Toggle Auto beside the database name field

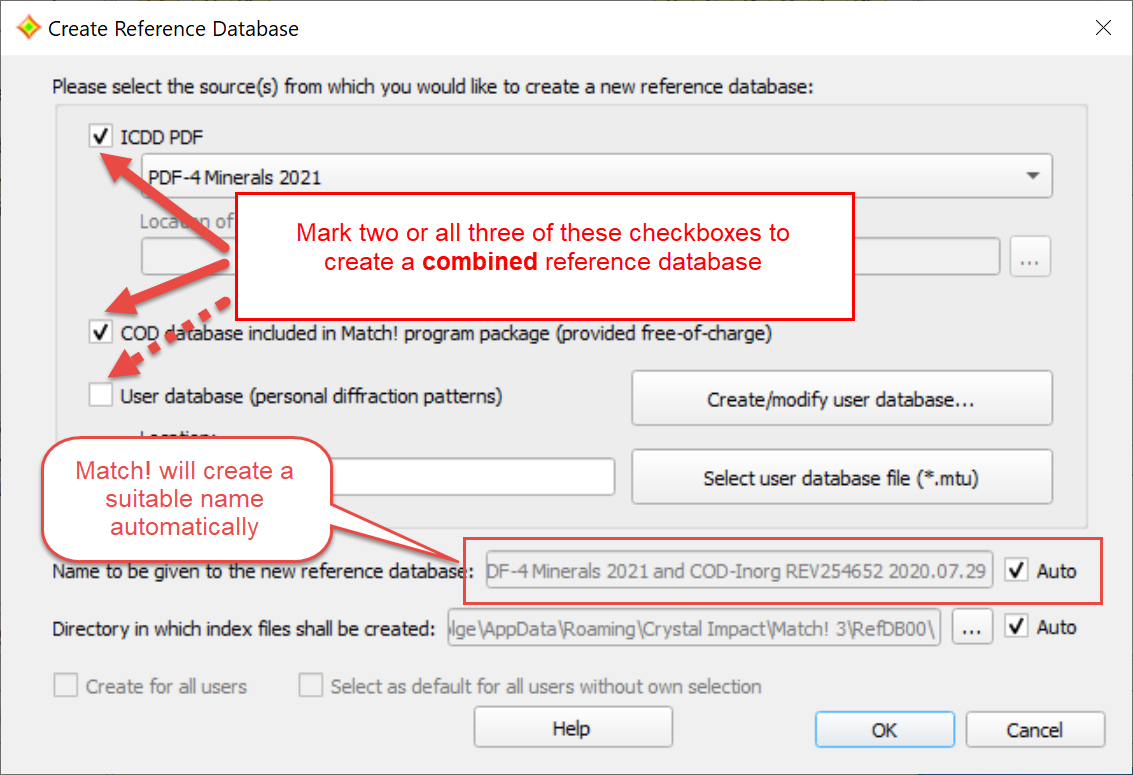click(1018, 570)
